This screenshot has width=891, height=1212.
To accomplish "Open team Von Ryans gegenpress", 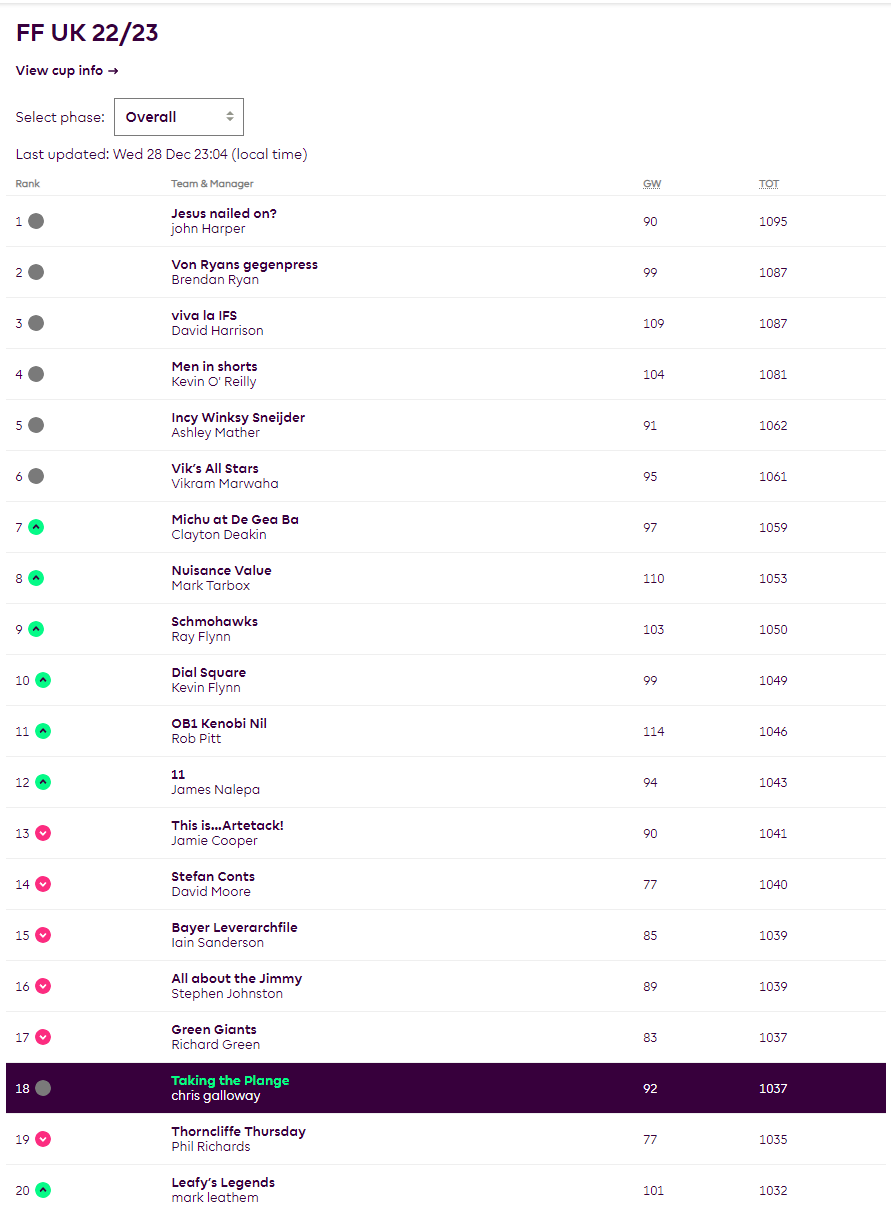I will tap(244, 264).
